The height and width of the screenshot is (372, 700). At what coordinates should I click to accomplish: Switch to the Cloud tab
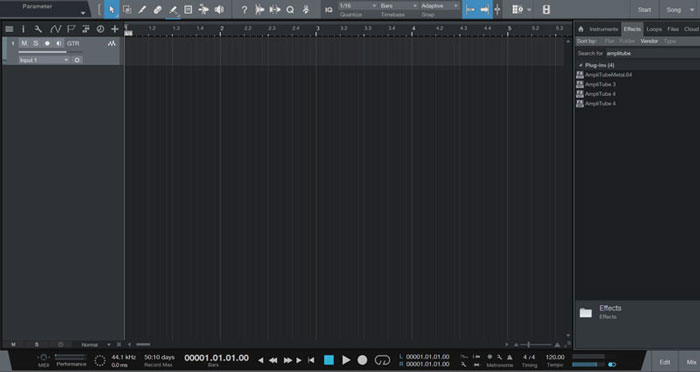pos(691,29)
